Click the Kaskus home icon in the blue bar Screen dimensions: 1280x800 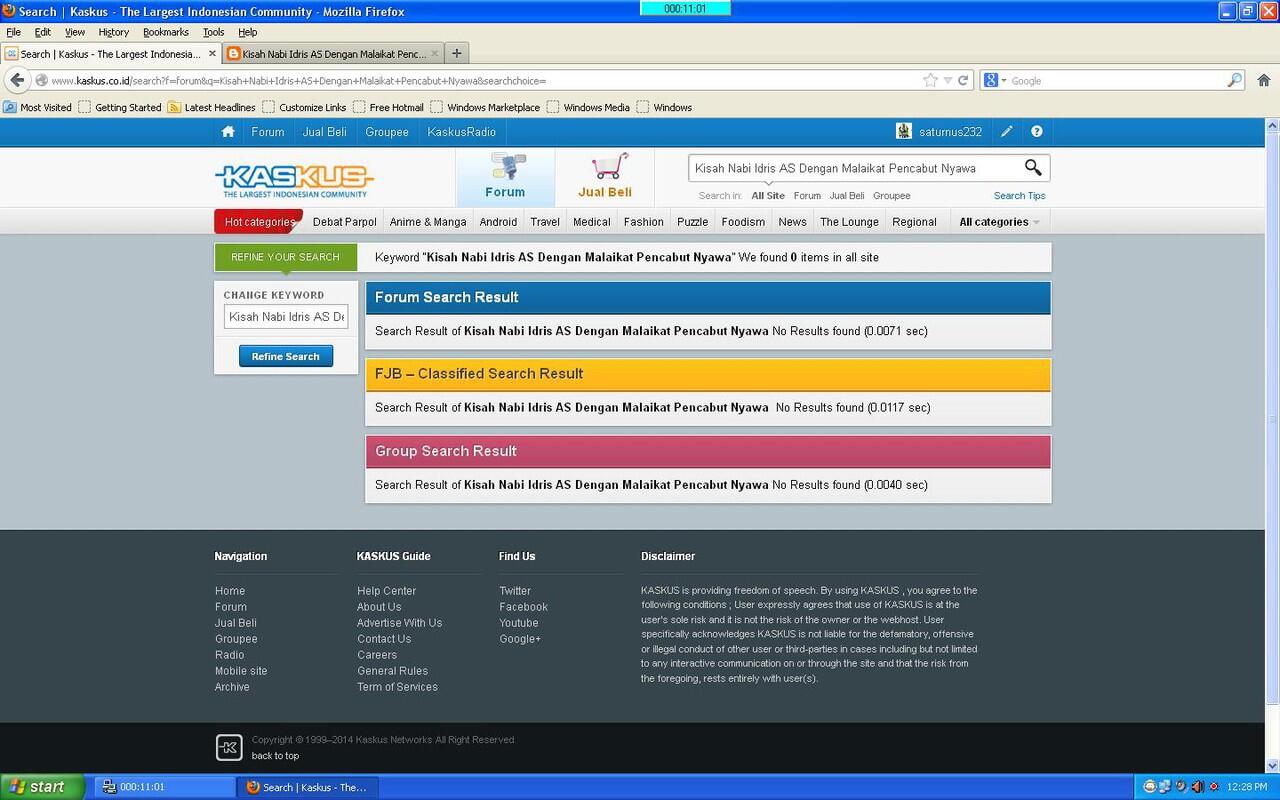pos(228,131)
